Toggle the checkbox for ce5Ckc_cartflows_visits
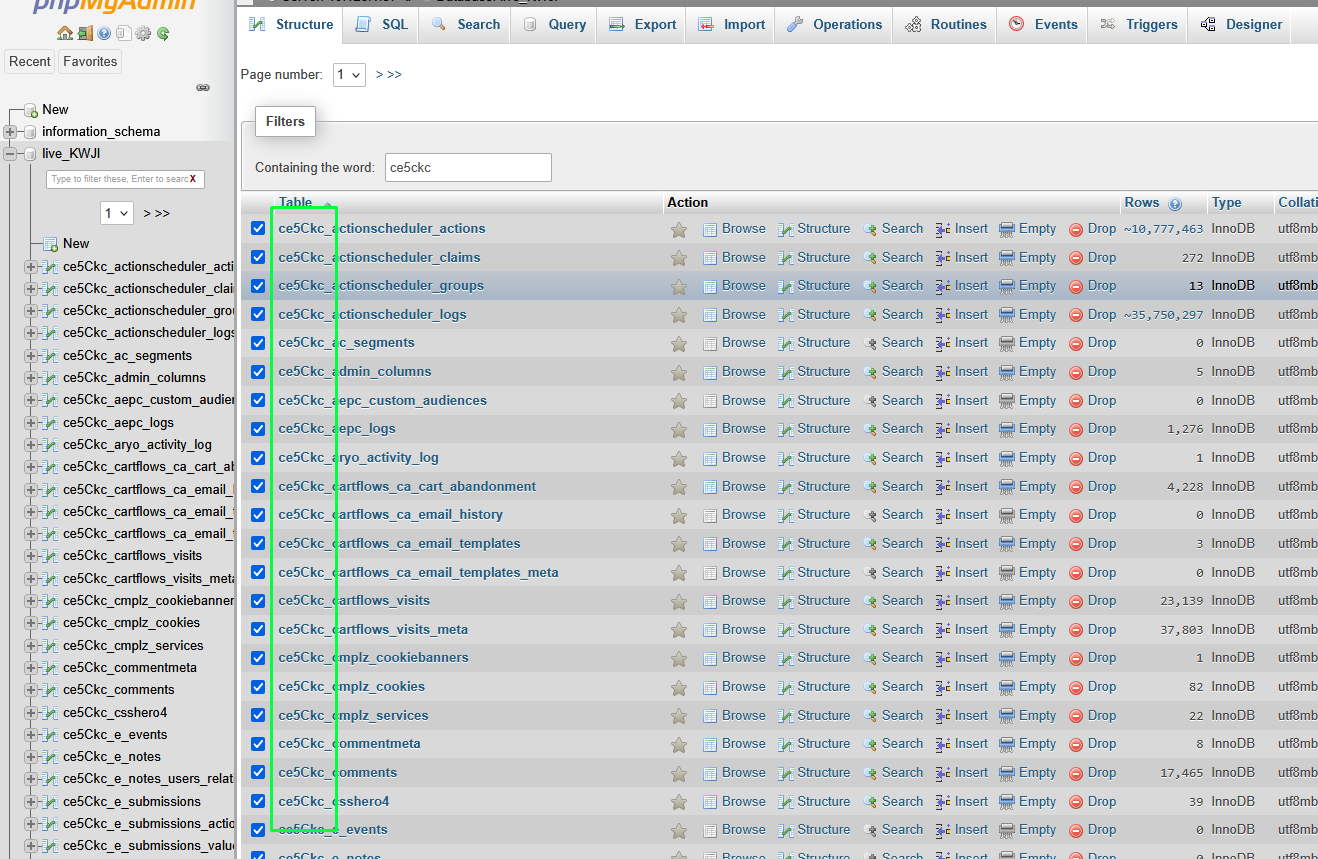 (258, 601)
